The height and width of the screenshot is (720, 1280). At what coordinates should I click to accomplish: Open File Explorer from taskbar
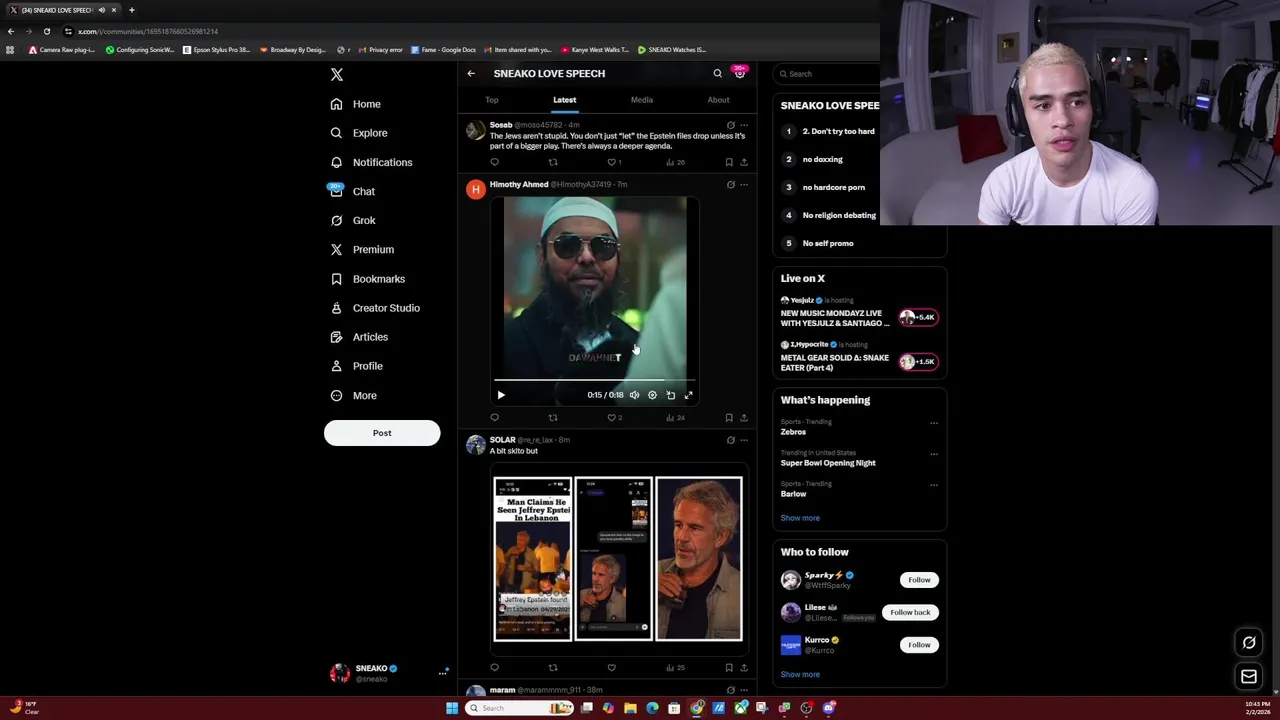coord(630,708)
